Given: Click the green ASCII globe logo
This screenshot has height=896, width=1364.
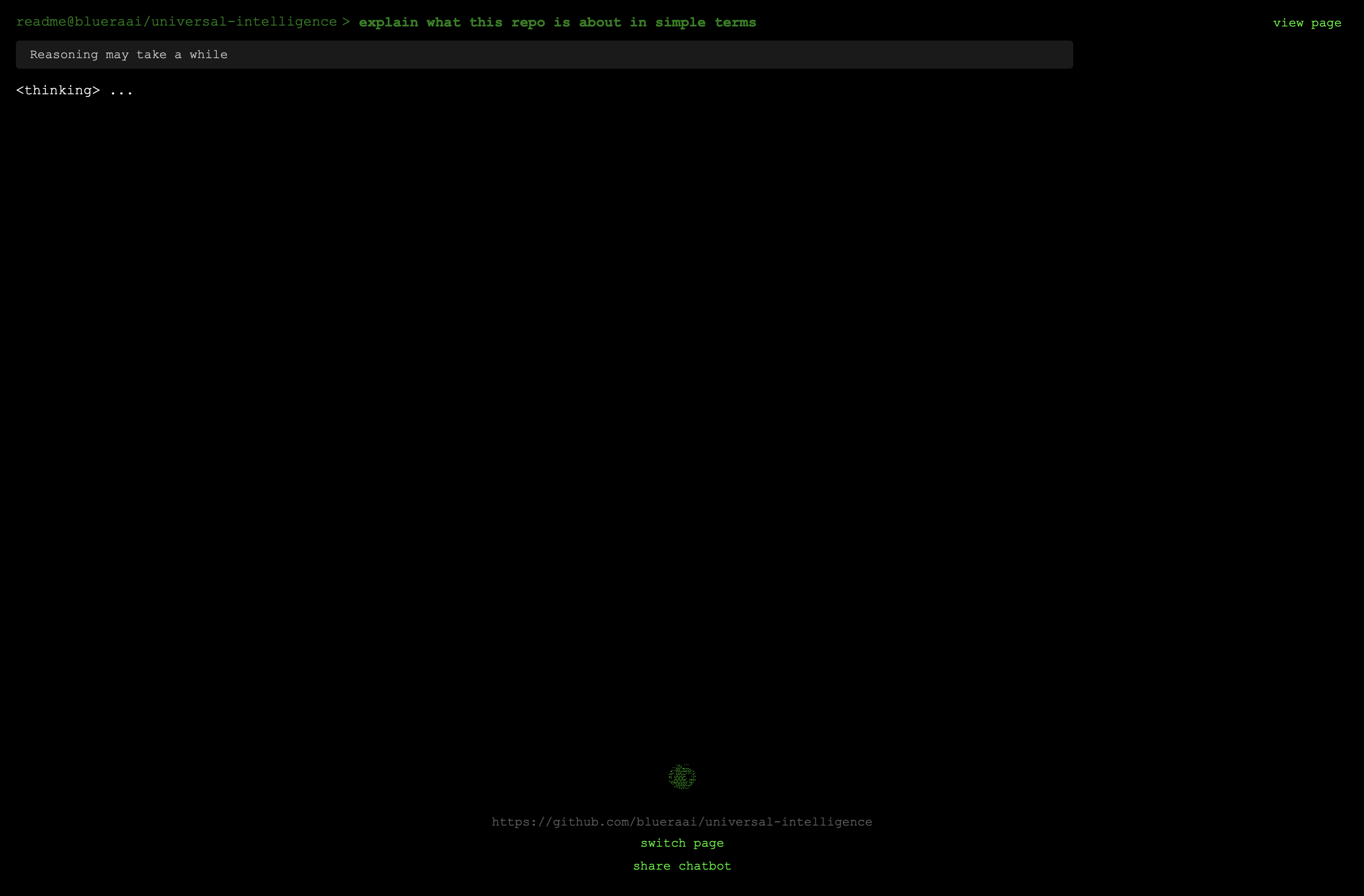Looking at the screenshot, I should (682, 777).
